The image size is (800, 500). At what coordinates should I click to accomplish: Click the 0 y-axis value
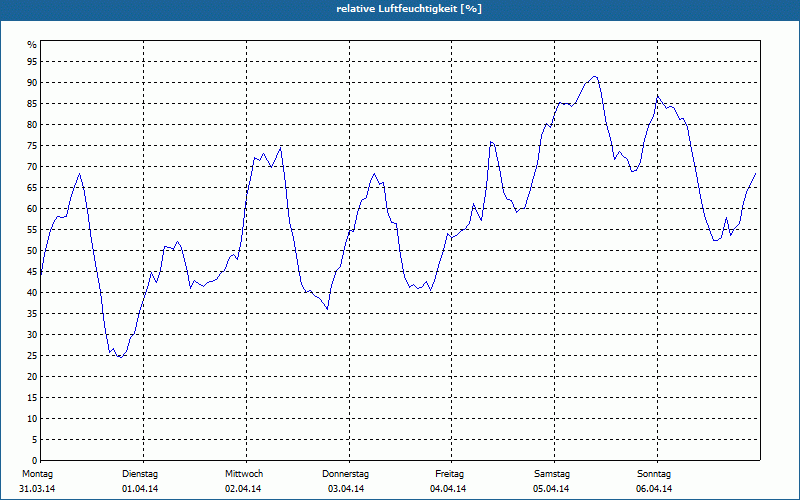coord(34,461)
